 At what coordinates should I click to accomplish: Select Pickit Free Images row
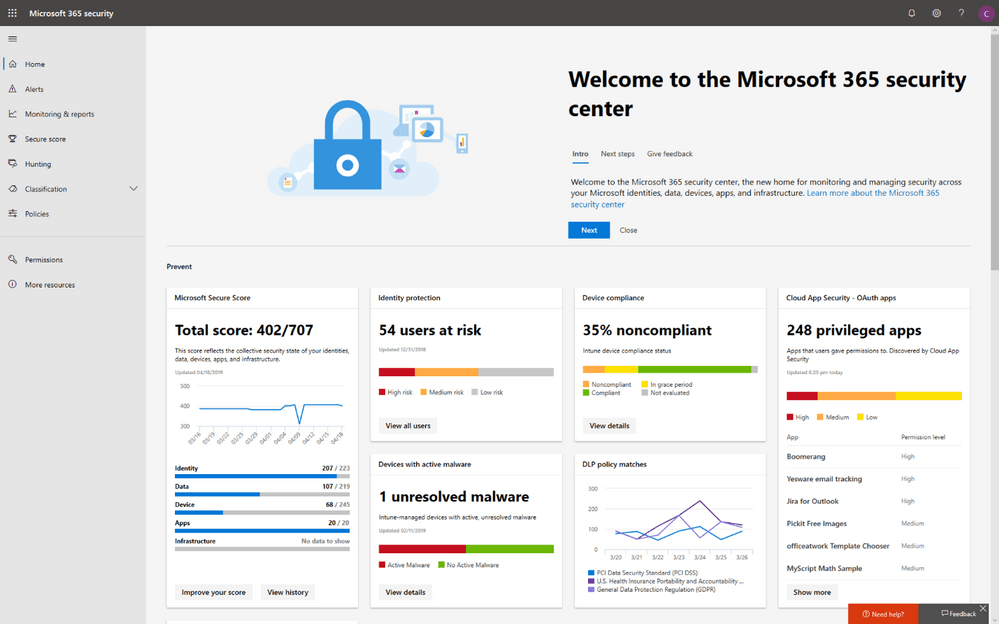(874, 523)
